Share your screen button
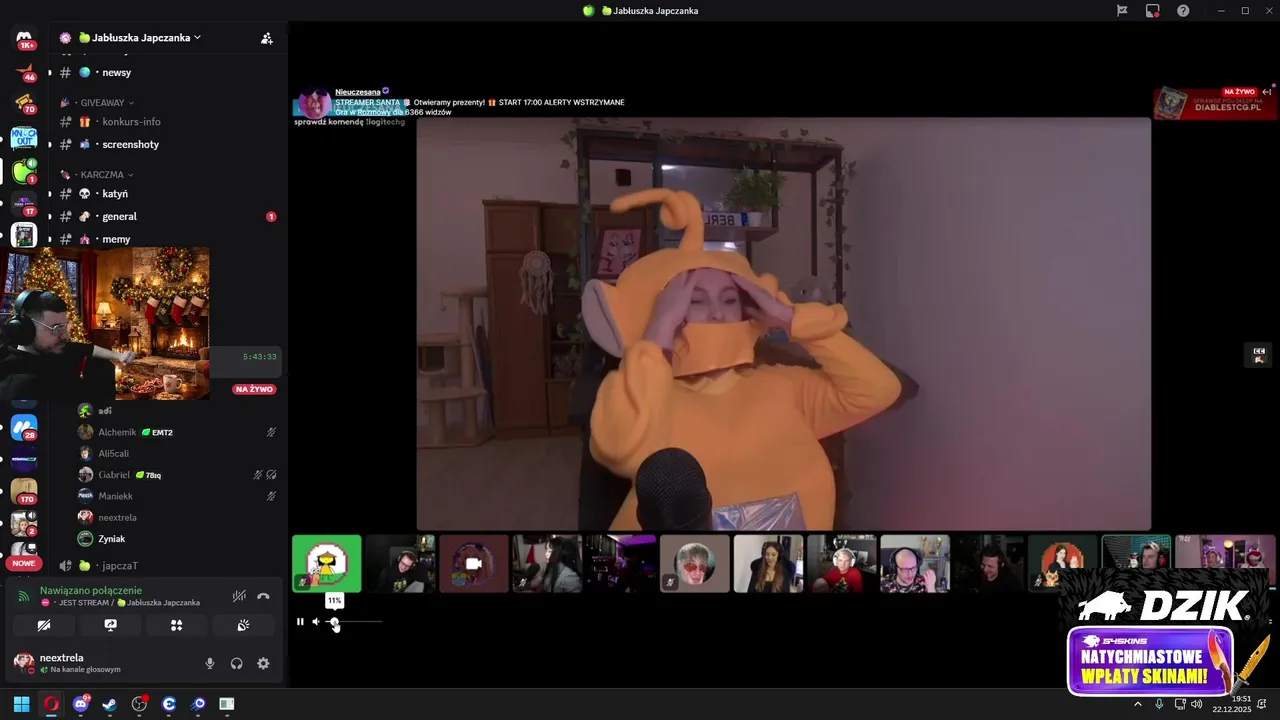The image size is (1280, 720). point(110,625)
